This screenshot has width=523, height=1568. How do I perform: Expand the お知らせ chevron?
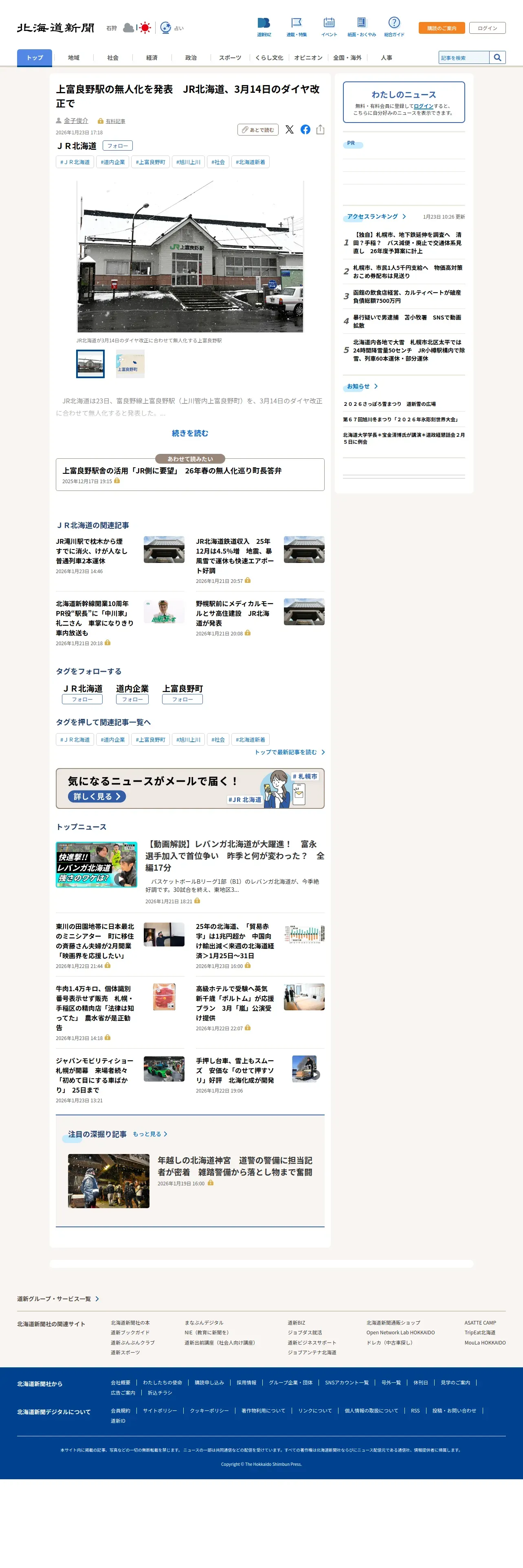pyautogui.click(x=376, y=387)
